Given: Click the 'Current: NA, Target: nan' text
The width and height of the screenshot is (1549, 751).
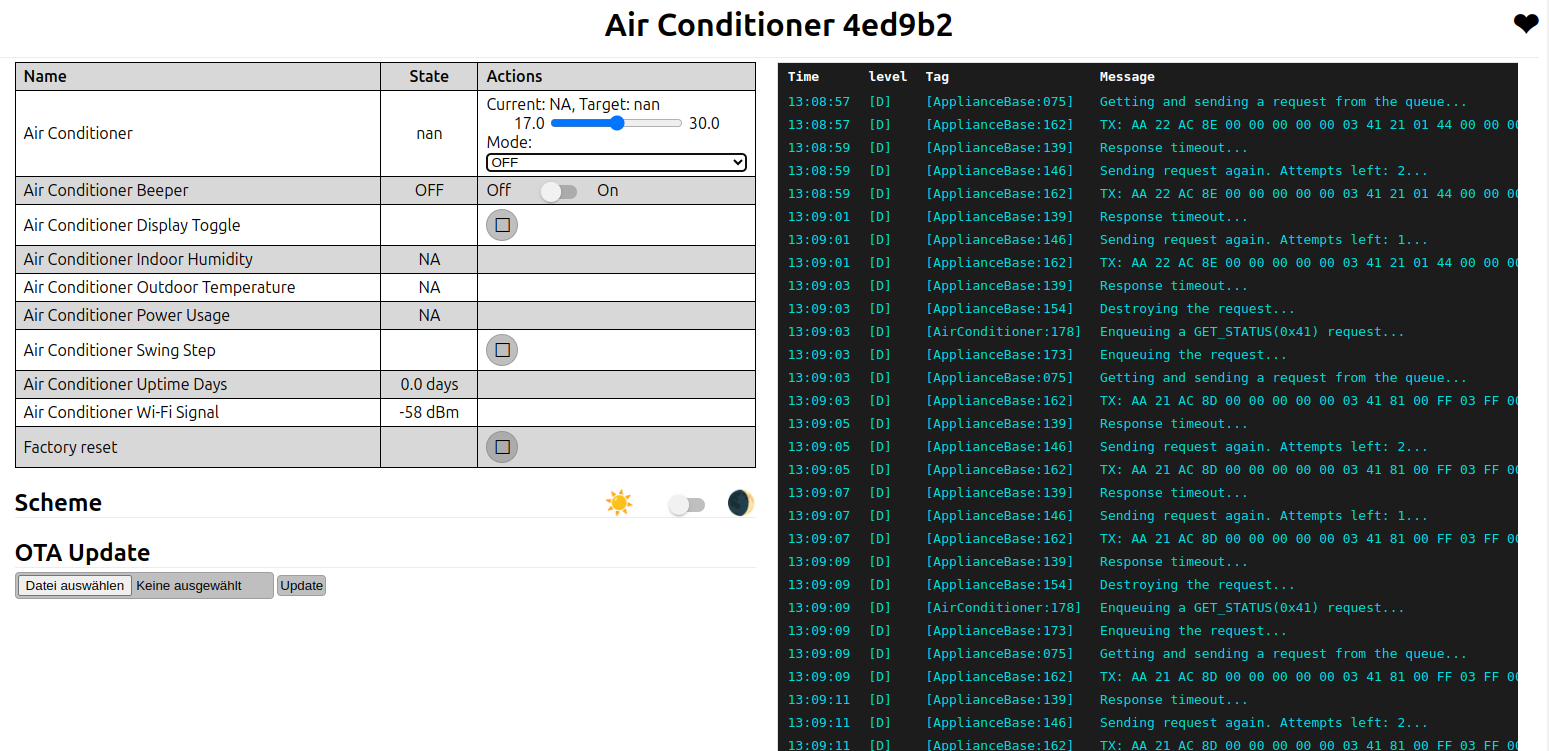Looking at the screenshot, I should tap(573, 104).
